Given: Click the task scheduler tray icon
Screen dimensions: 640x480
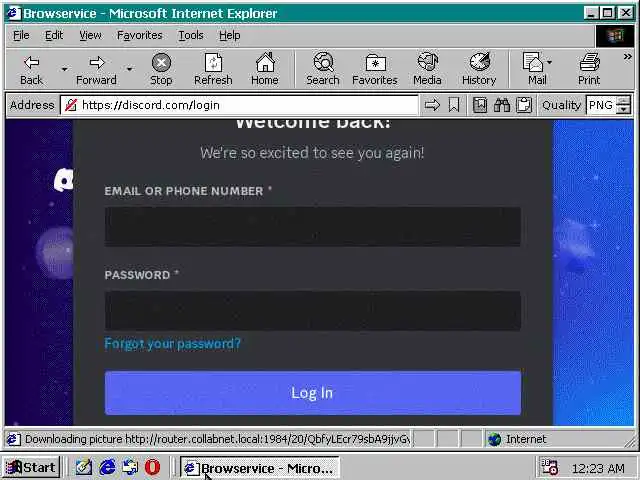Looking at the screenshot, I should pos(549,468).
